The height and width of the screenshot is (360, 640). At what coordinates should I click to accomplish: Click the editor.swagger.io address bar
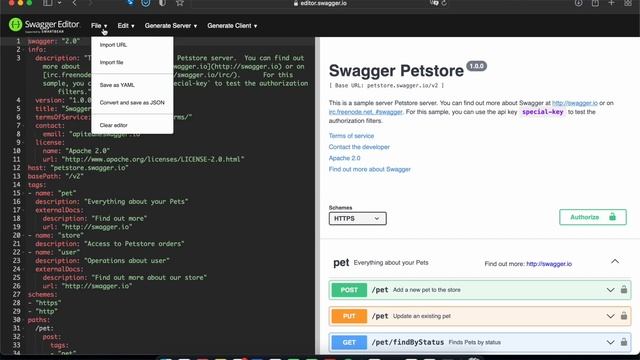point(320,3)
